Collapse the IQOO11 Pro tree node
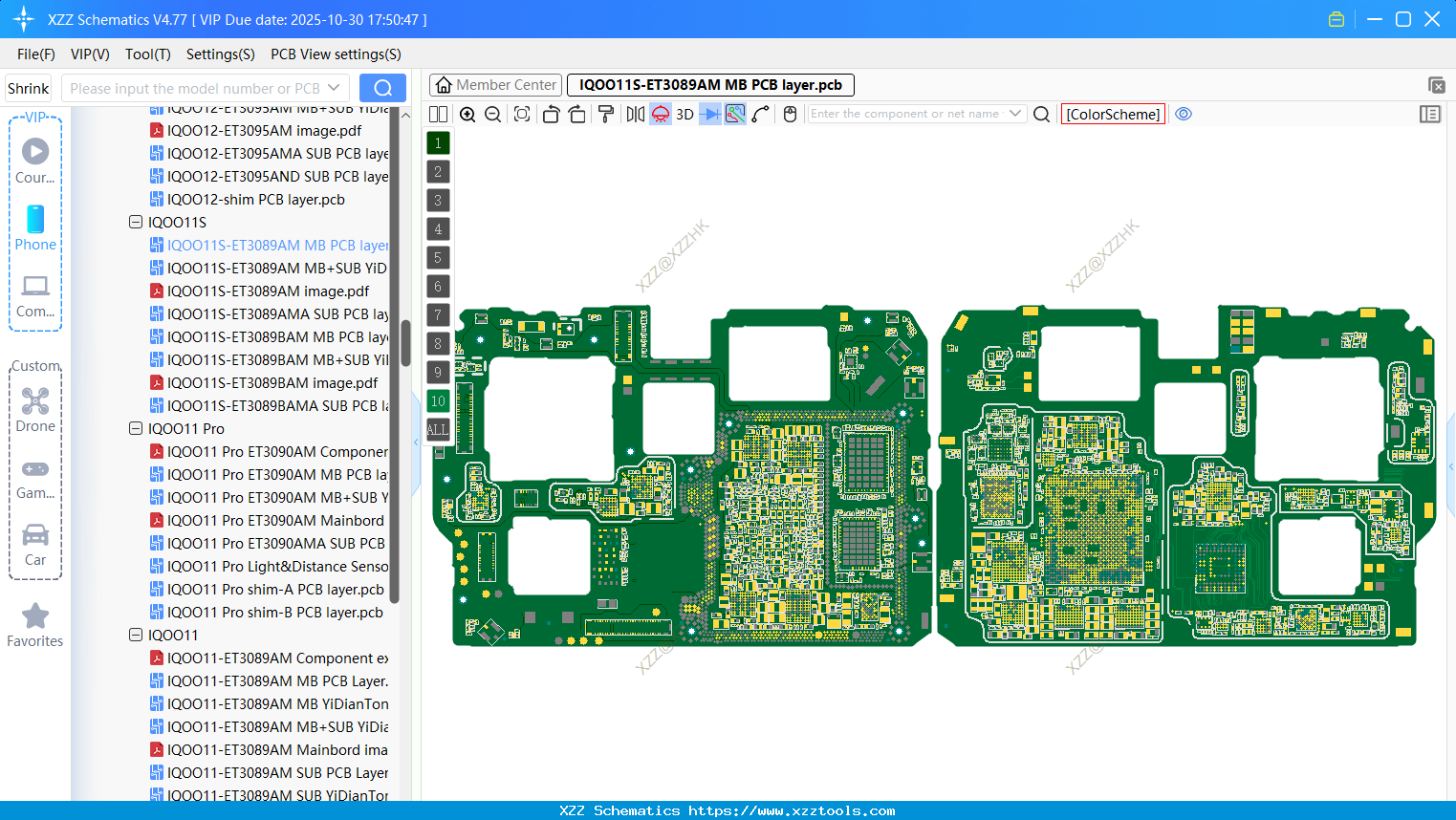 136,428
